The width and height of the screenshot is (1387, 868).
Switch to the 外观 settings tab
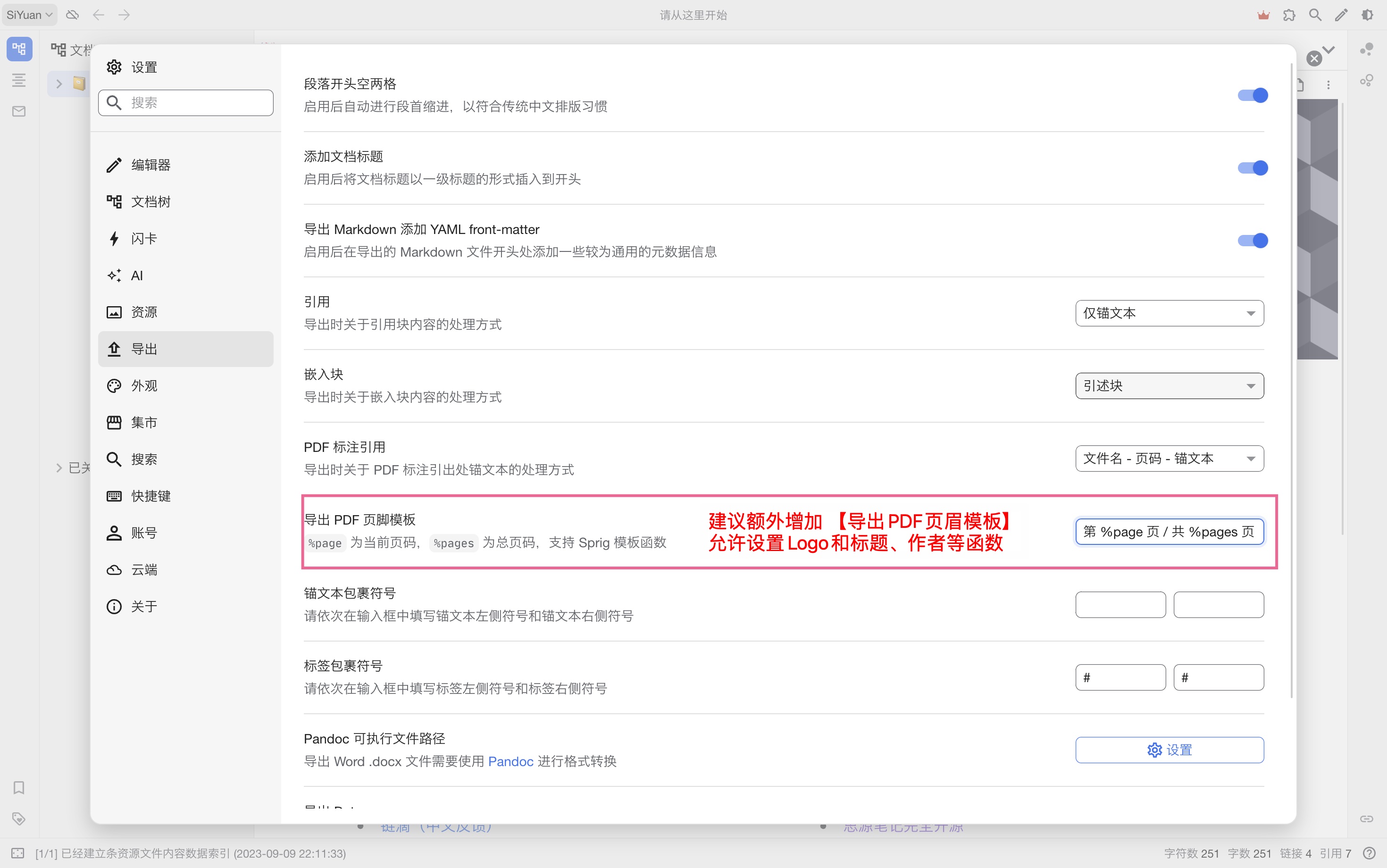click(x=144, y=385)
